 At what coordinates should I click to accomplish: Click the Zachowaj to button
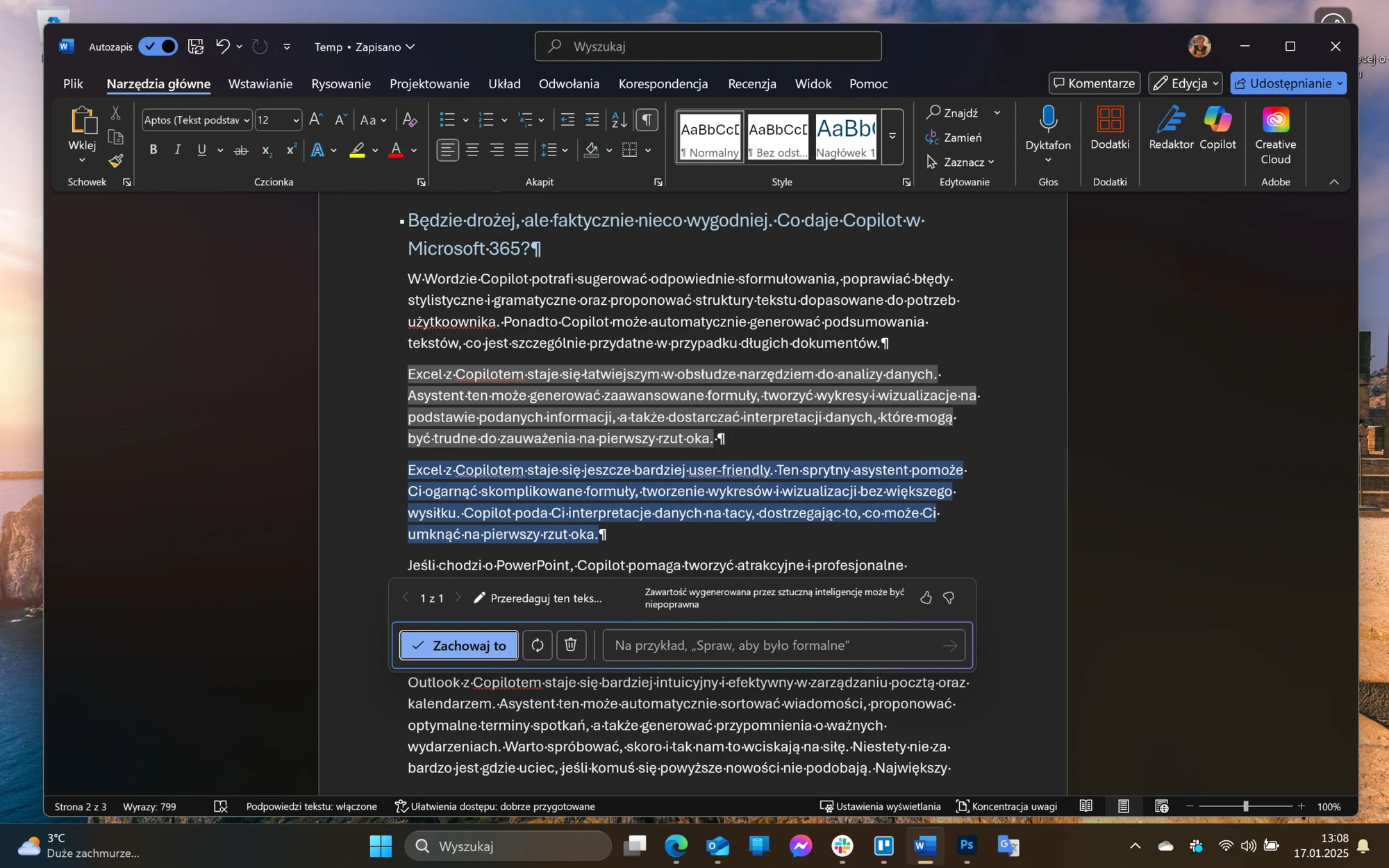pos(459,645)
